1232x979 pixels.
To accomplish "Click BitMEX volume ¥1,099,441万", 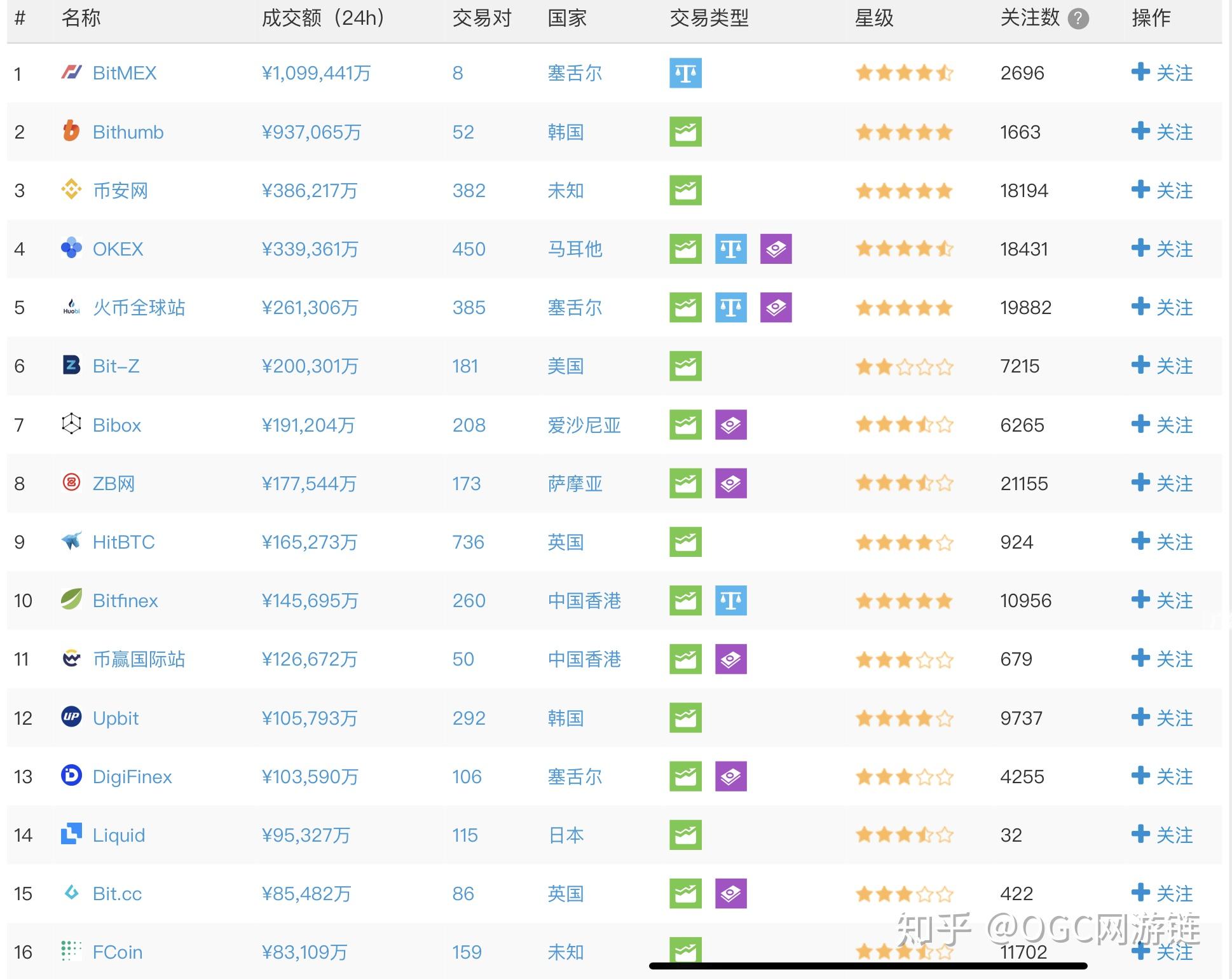I will click(x=316, y=73).
